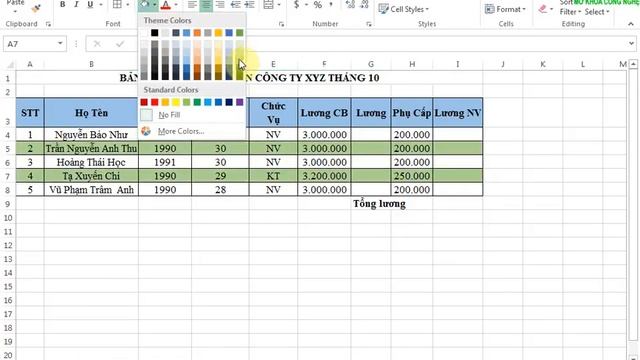Pick the yellow standard color swatch
Image resolution: width=640 pixels, height=360 pixels.
(176, 102)
